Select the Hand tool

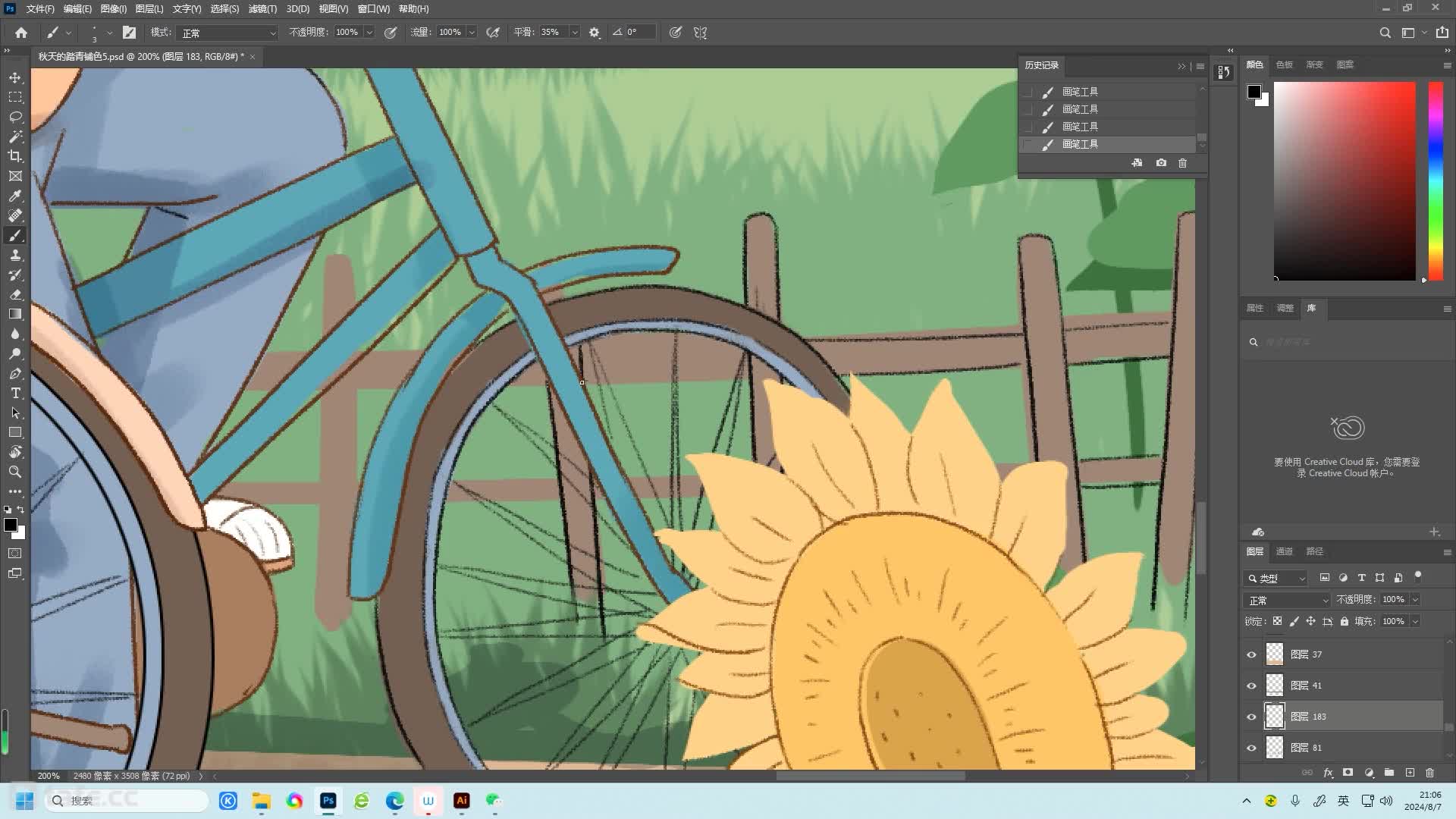(x=15, y=452)
